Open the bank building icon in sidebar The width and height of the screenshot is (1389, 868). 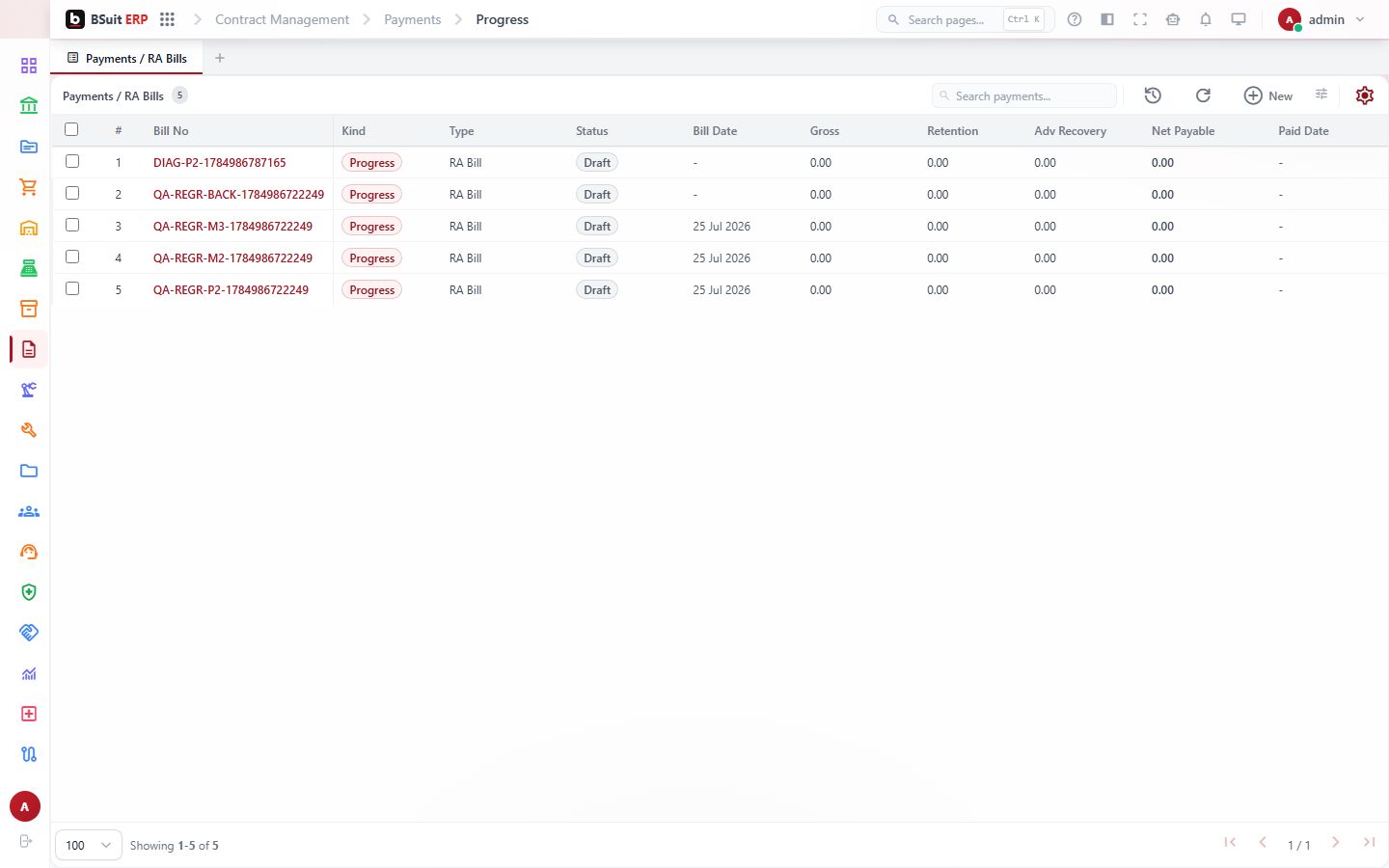click(29, 106)
